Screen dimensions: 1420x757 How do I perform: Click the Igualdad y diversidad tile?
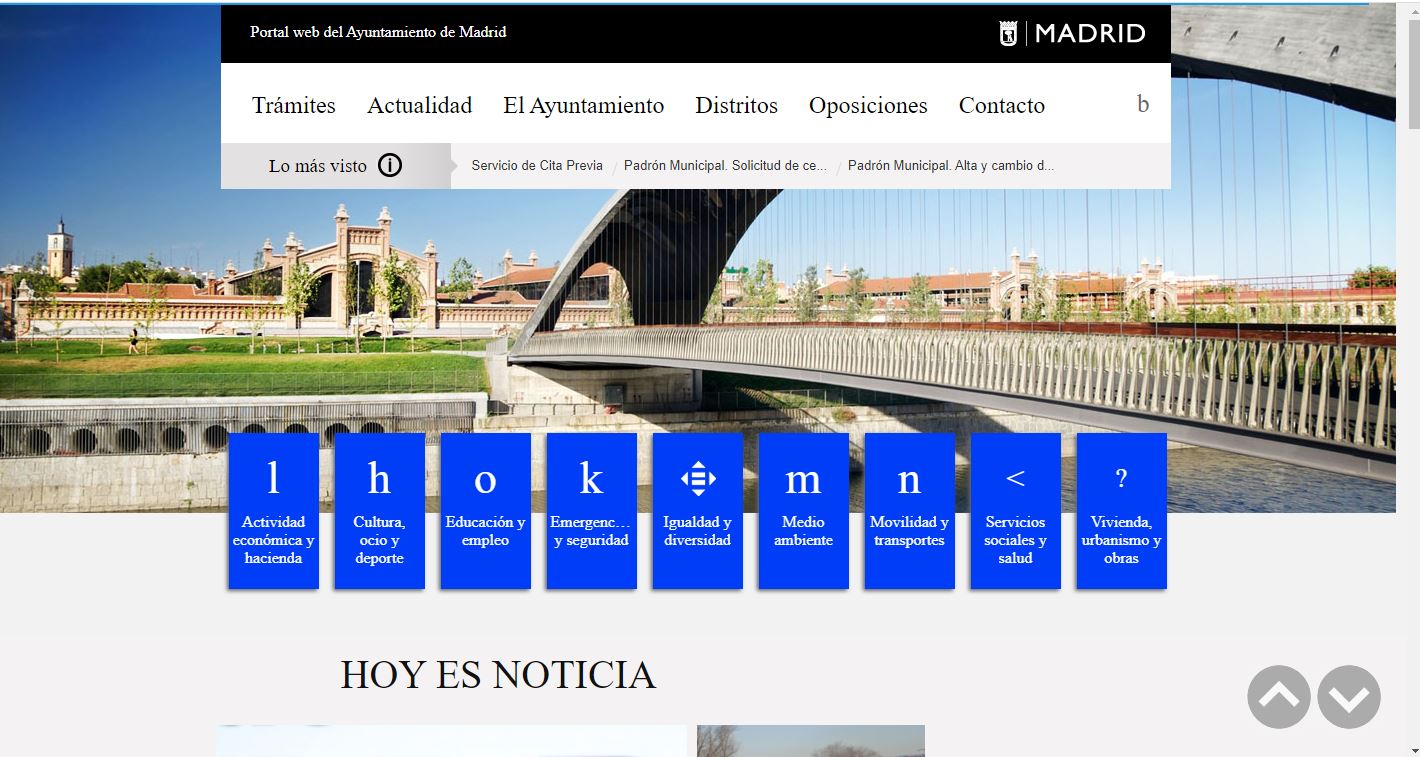pos(697,510)
